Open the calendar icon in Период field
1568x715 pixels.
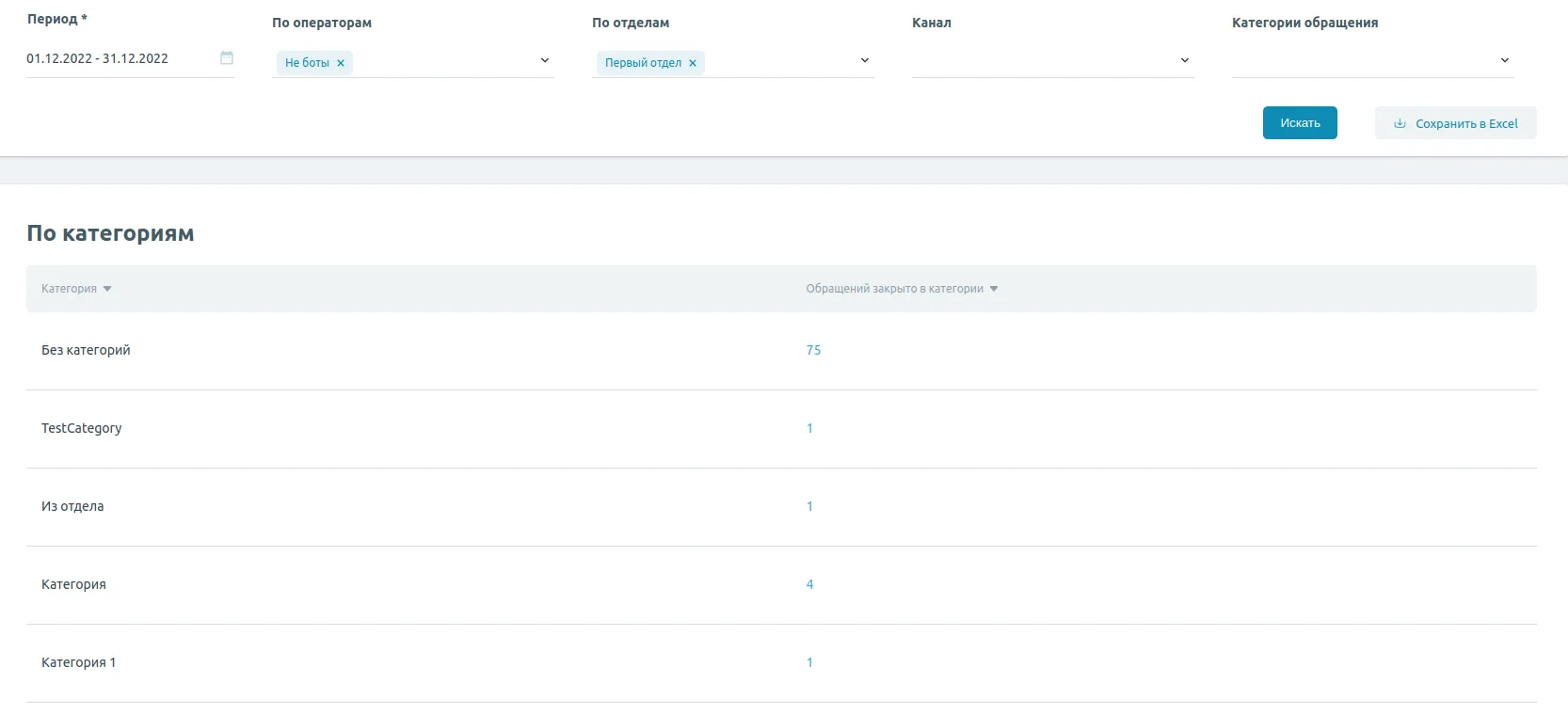point(226,58)
